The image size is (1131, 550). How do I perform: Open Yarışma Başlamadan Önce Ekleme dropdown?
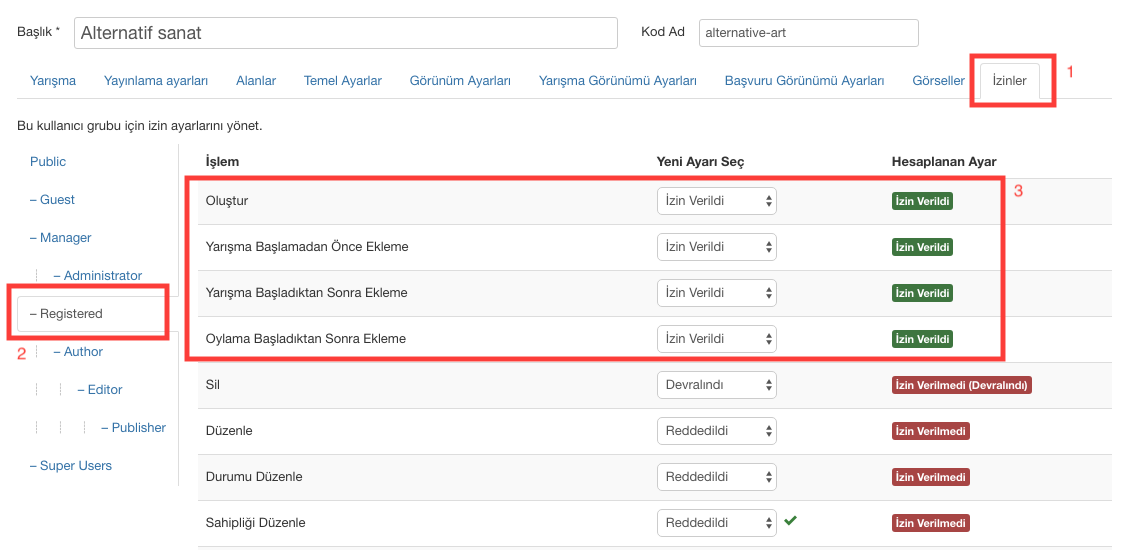pyautogui.click(x=716, y=247)
